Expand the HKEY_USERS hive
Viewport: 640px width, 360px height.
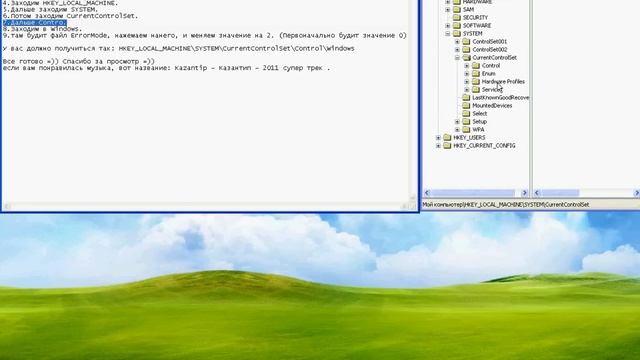438,138
